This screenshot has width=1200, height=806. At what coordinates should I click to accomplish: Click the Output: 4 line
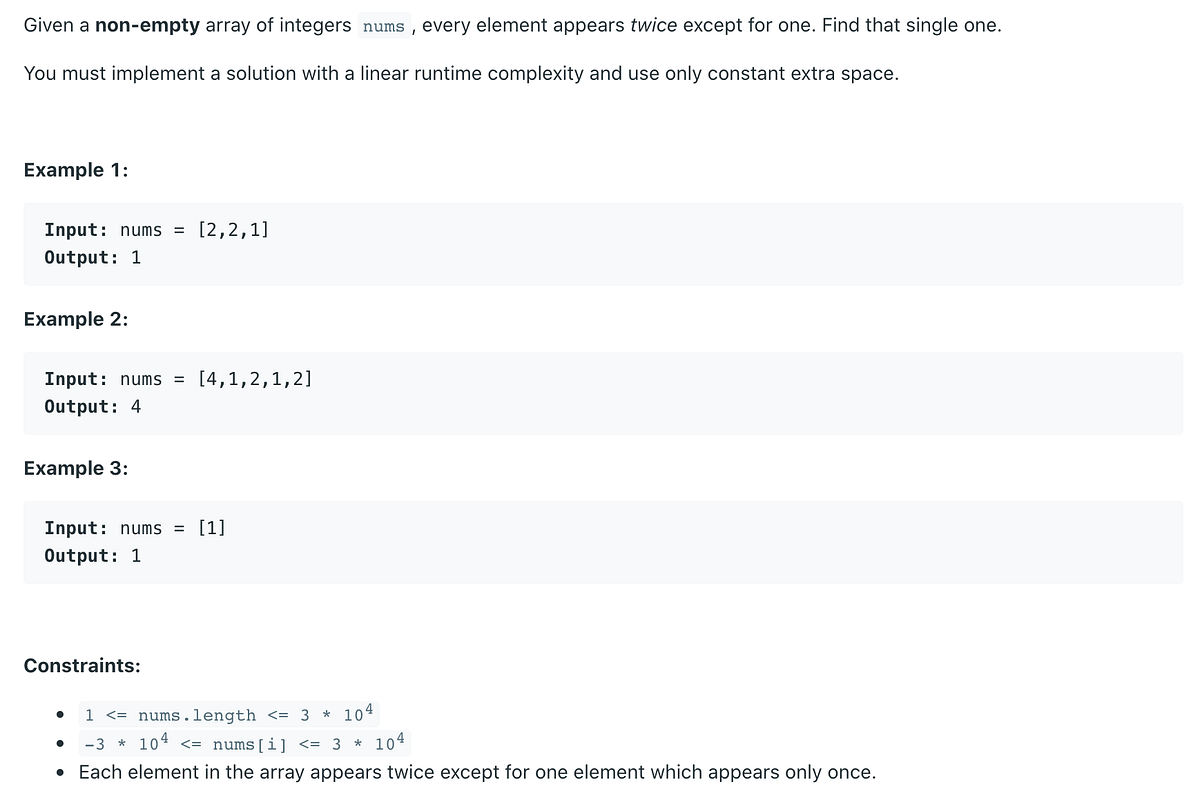pos(93,407)
